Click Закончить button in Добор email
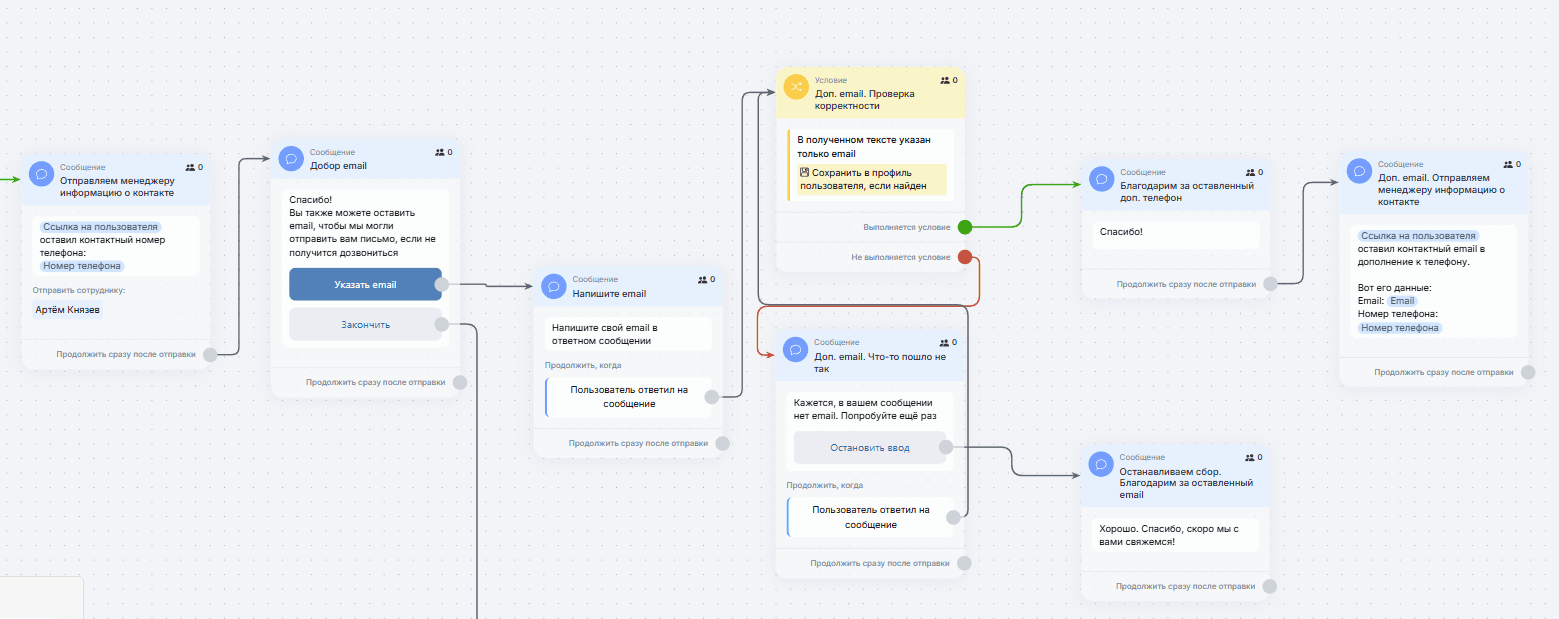 point(365,324)
